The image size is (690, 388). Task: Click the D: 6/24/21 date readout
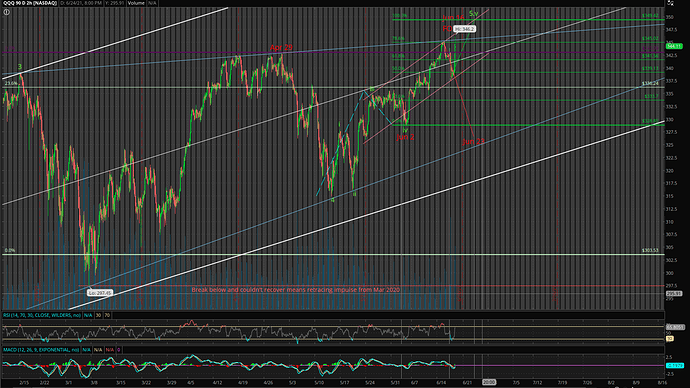click(x=81, y=3)
